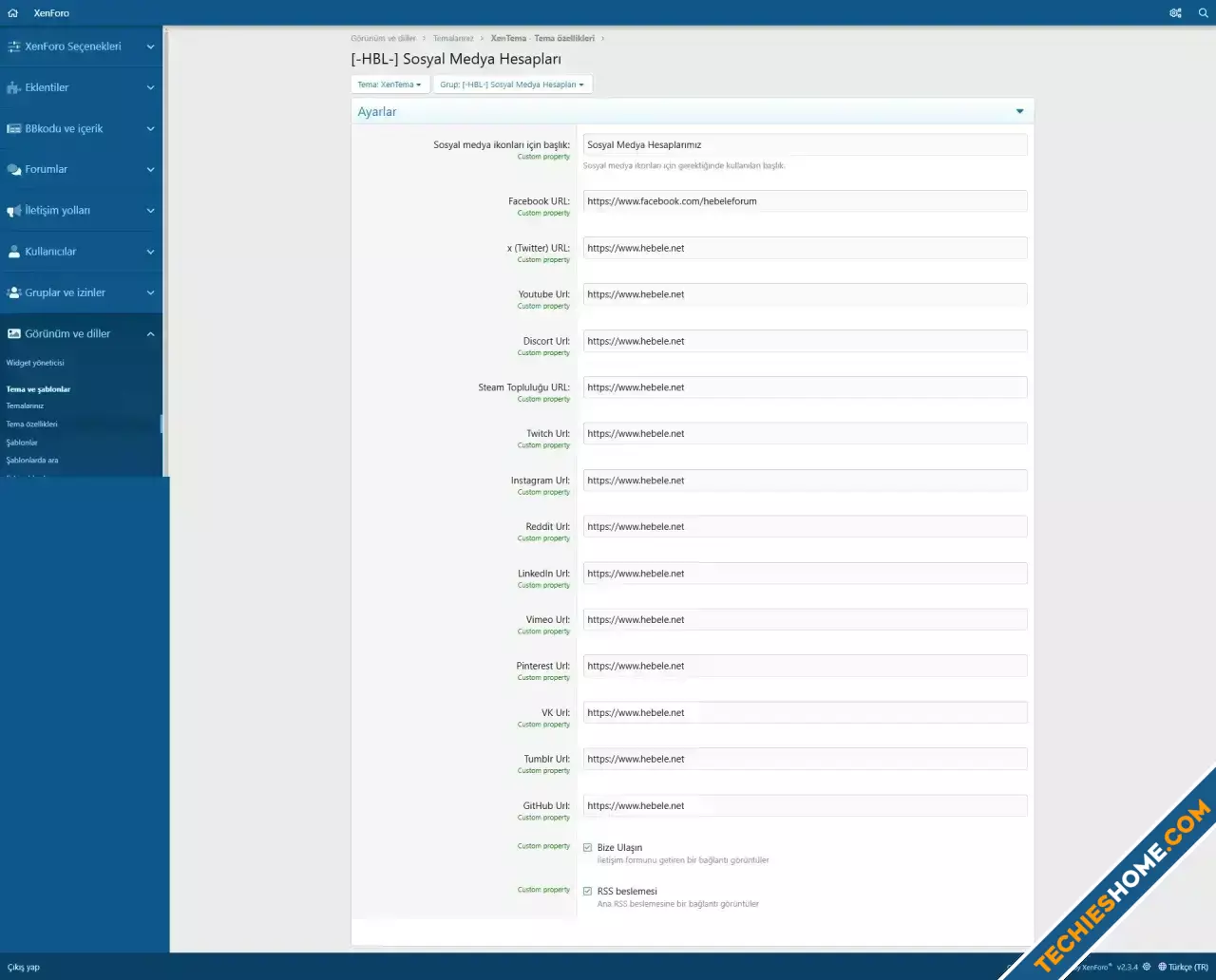
Task: Click the Reddit Url input field
Action: pos(805,527)
